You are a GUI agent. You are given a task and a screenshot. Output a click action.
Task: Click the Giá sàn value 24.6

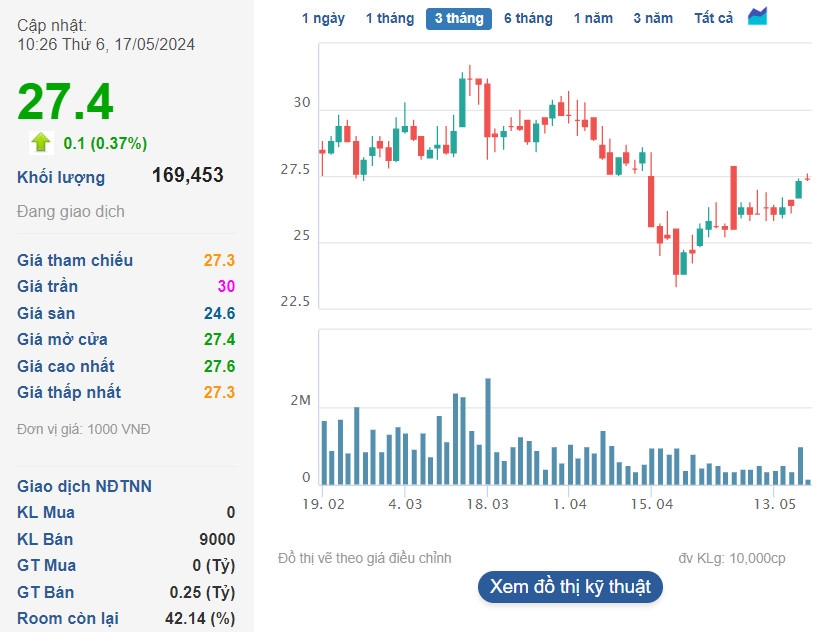point(219,313)
